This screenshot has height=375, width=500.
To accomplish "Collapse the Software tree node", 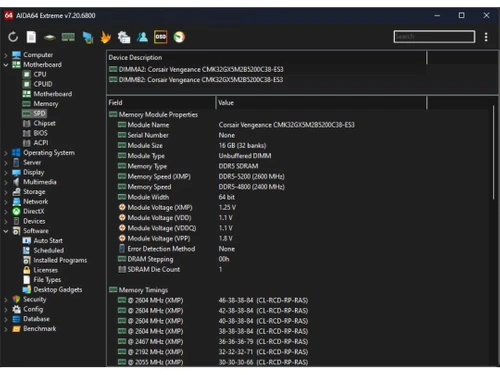I will point(6,231).
